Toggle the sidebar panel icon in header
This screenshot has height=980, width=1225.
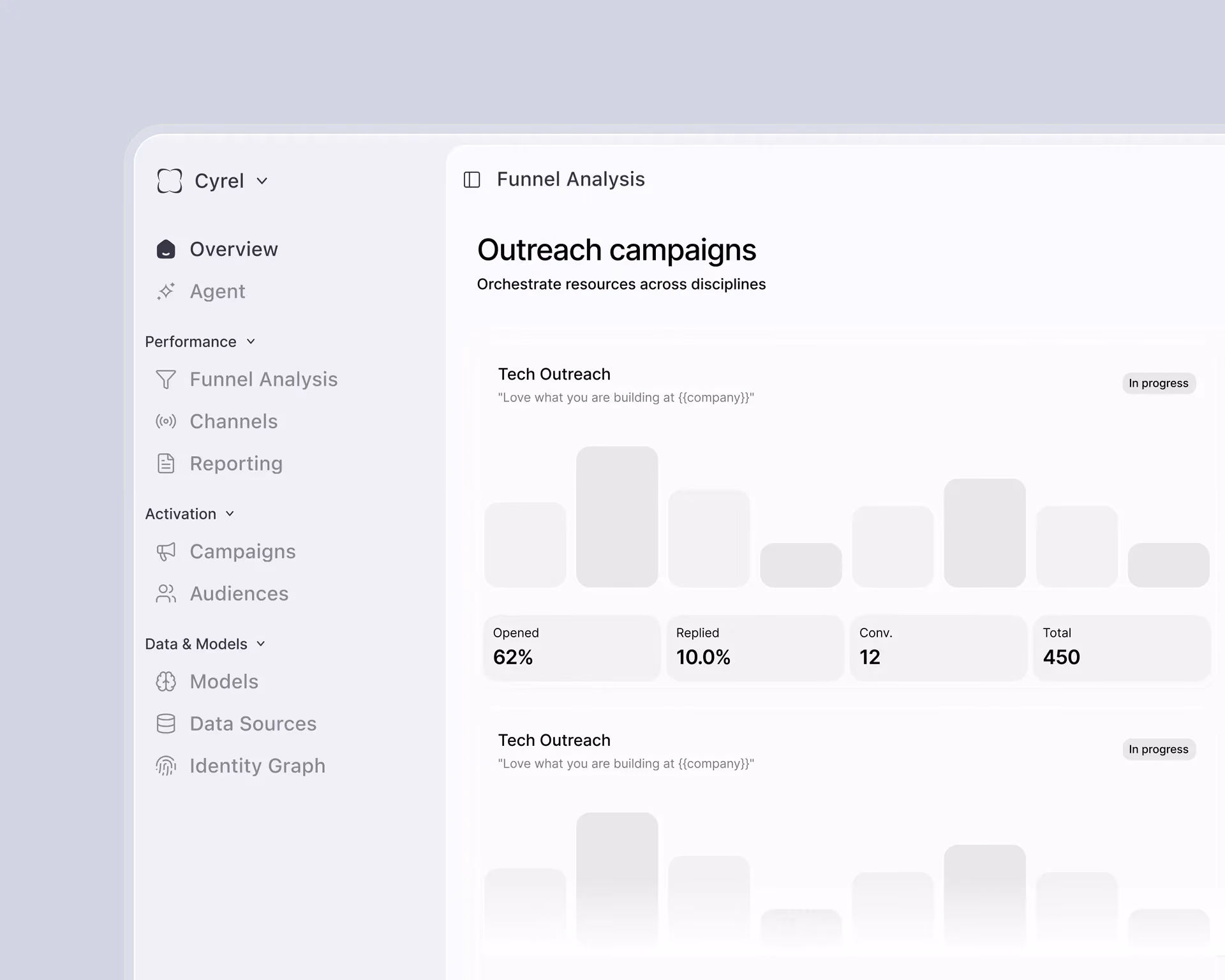coord(472,180)
